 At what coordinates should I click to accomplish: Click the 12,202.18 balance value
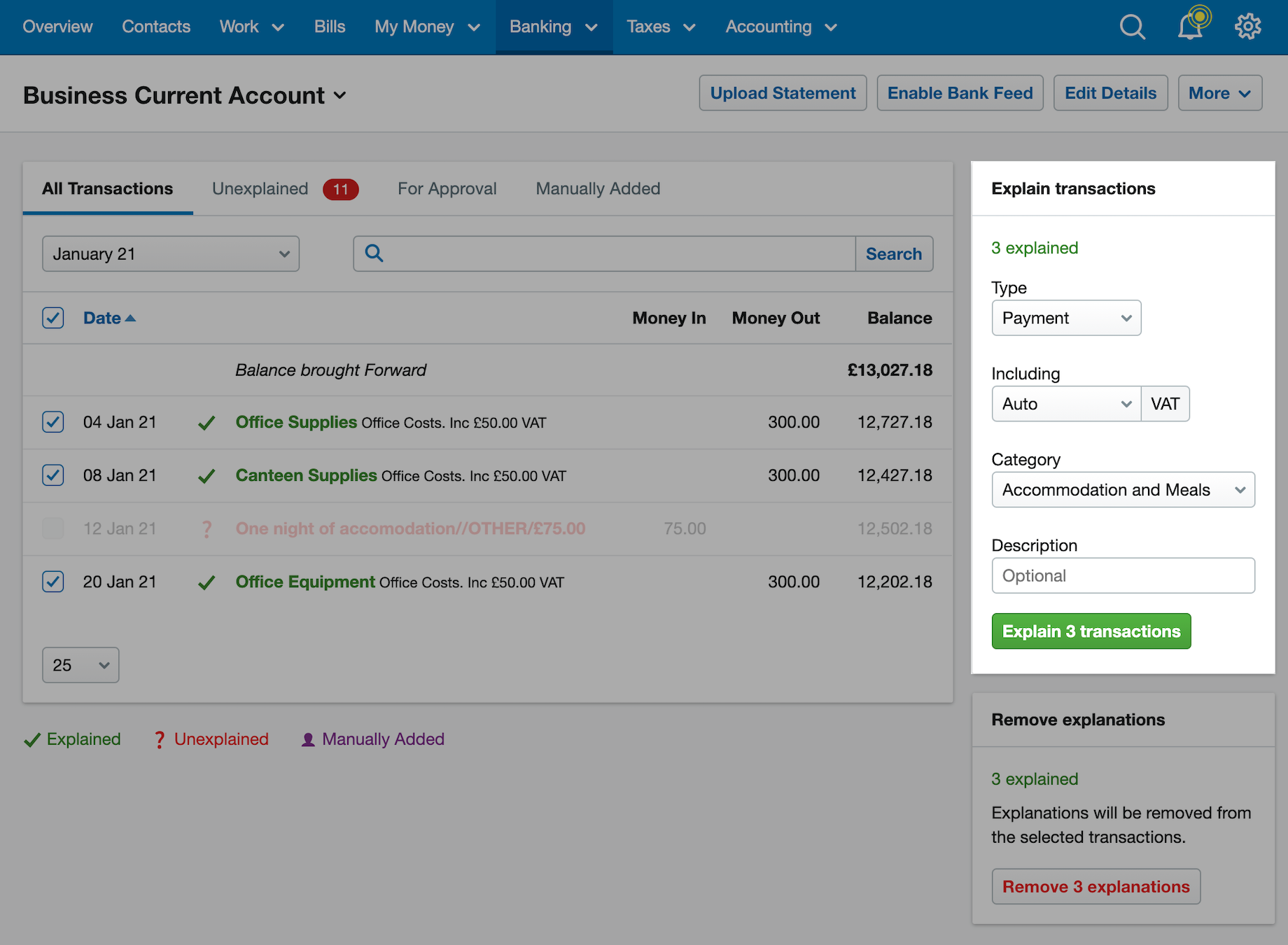point(895,582)
